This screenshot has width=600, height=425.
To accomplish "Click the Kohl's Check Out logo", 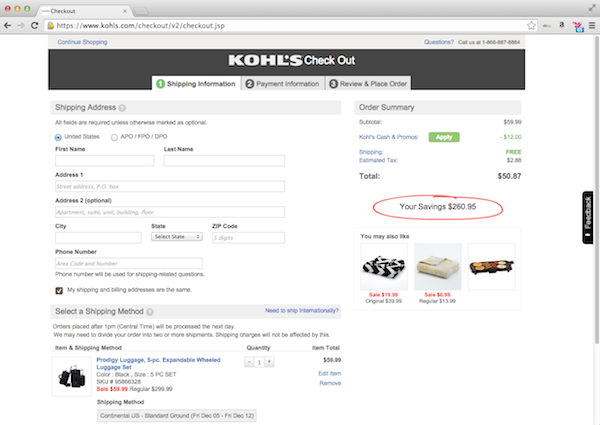I will click(x=292, y=60).
